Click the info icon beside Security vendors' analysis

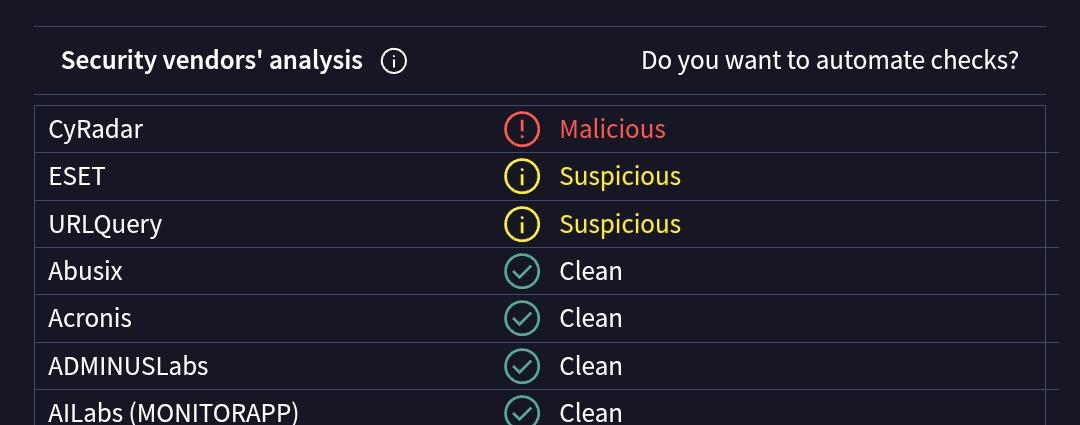pyautogui.click(x=394, y=61)
